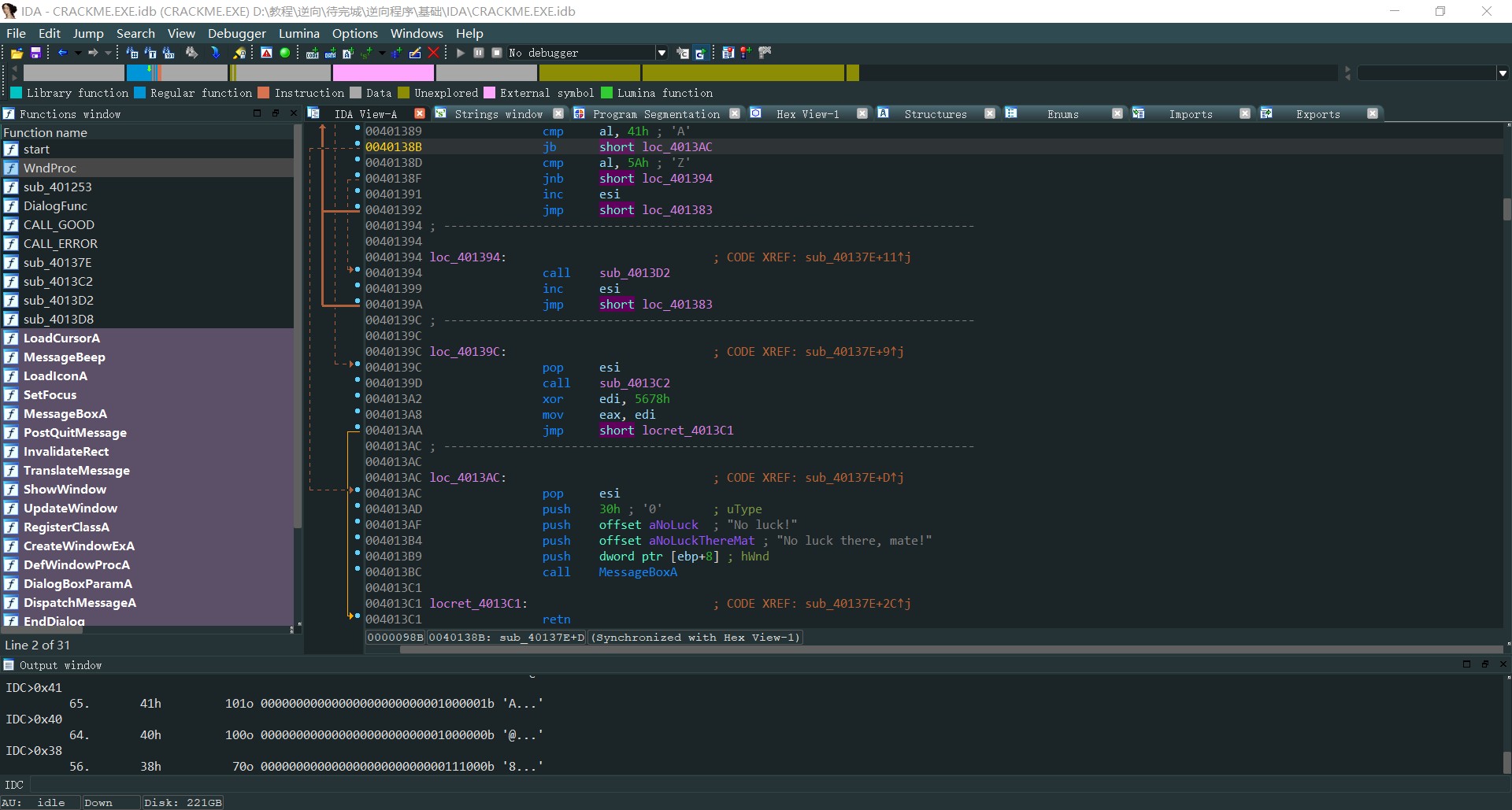Click the pink External symbol navigation band segment

pyautogui.click(x=383, y=73)
